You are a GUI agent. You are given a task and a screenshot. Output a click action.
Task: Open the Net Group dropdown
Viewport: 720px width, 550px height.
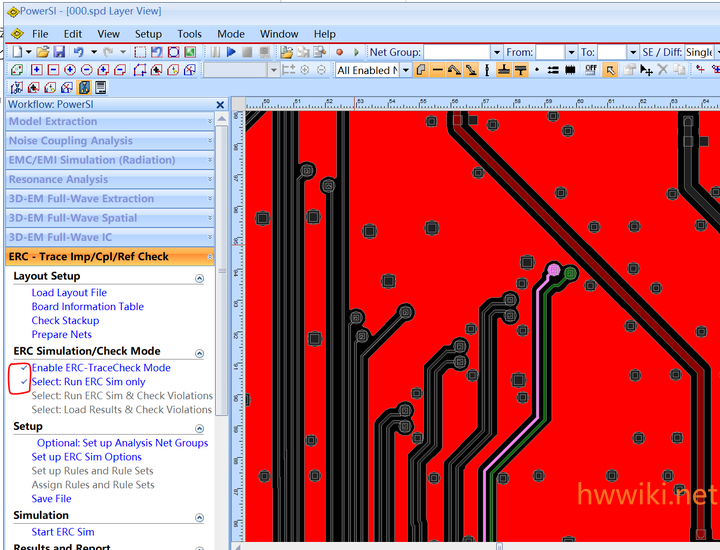496,52
